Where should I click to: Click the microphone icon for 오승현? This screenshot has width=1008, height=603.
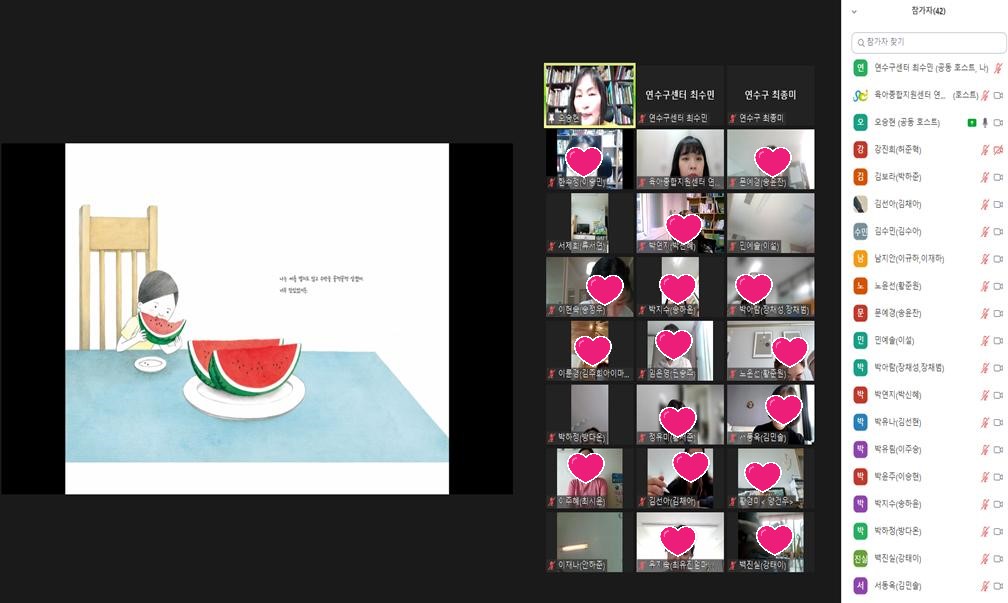(x=984, y=122)
